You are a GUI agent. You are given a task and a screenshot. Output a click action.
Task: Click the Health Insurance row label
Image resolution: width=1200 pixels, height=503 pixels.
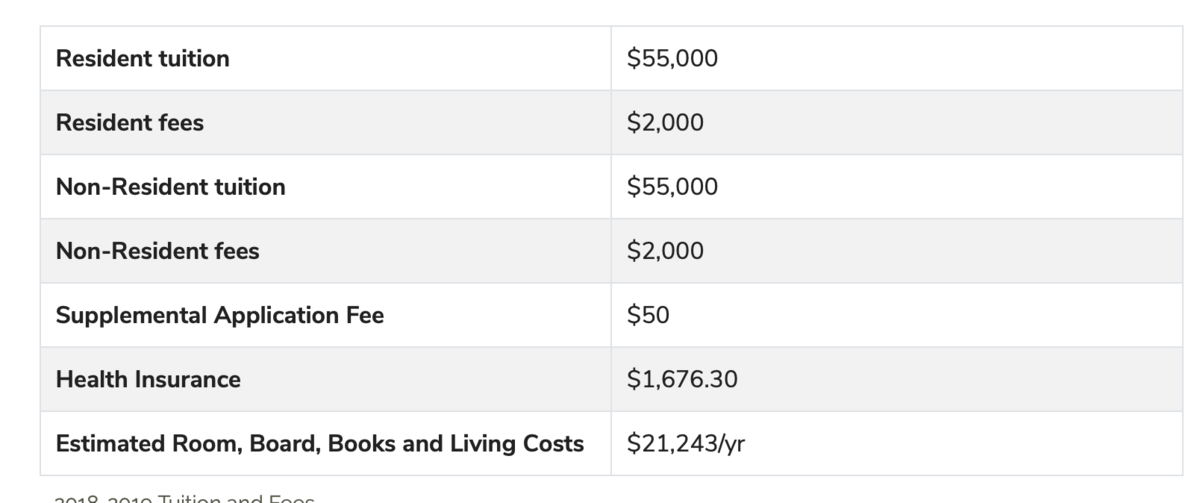click(148, 379)
